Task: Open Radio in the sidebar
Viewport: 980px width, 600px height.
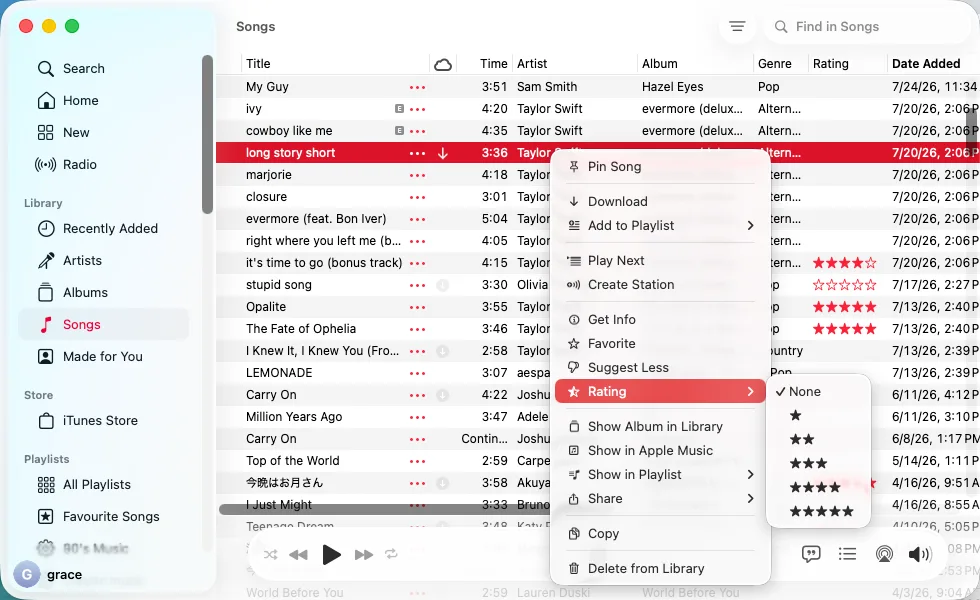Action: [66, 164]
